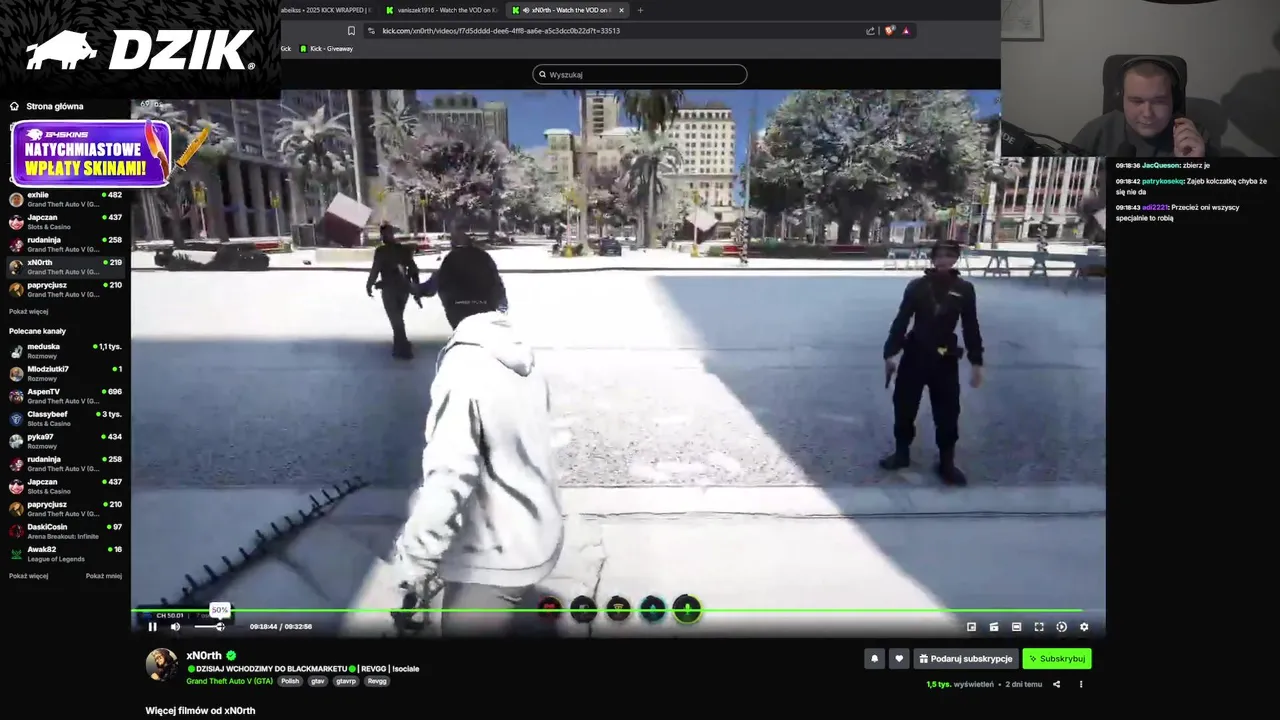Click patrykoseko username in chat
Viewport: 1280px width, 720px height.
pos(1163,182)
